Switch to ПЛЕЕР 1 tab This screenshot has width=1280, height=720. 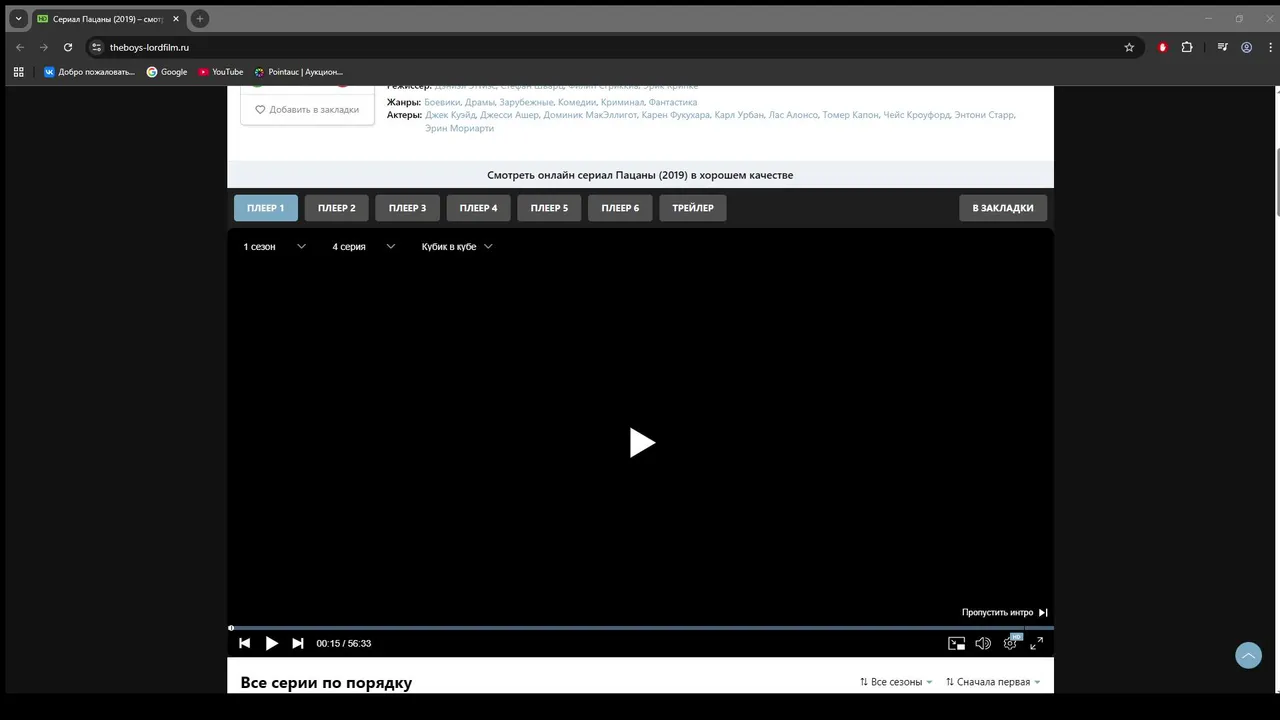coord(266,208)
